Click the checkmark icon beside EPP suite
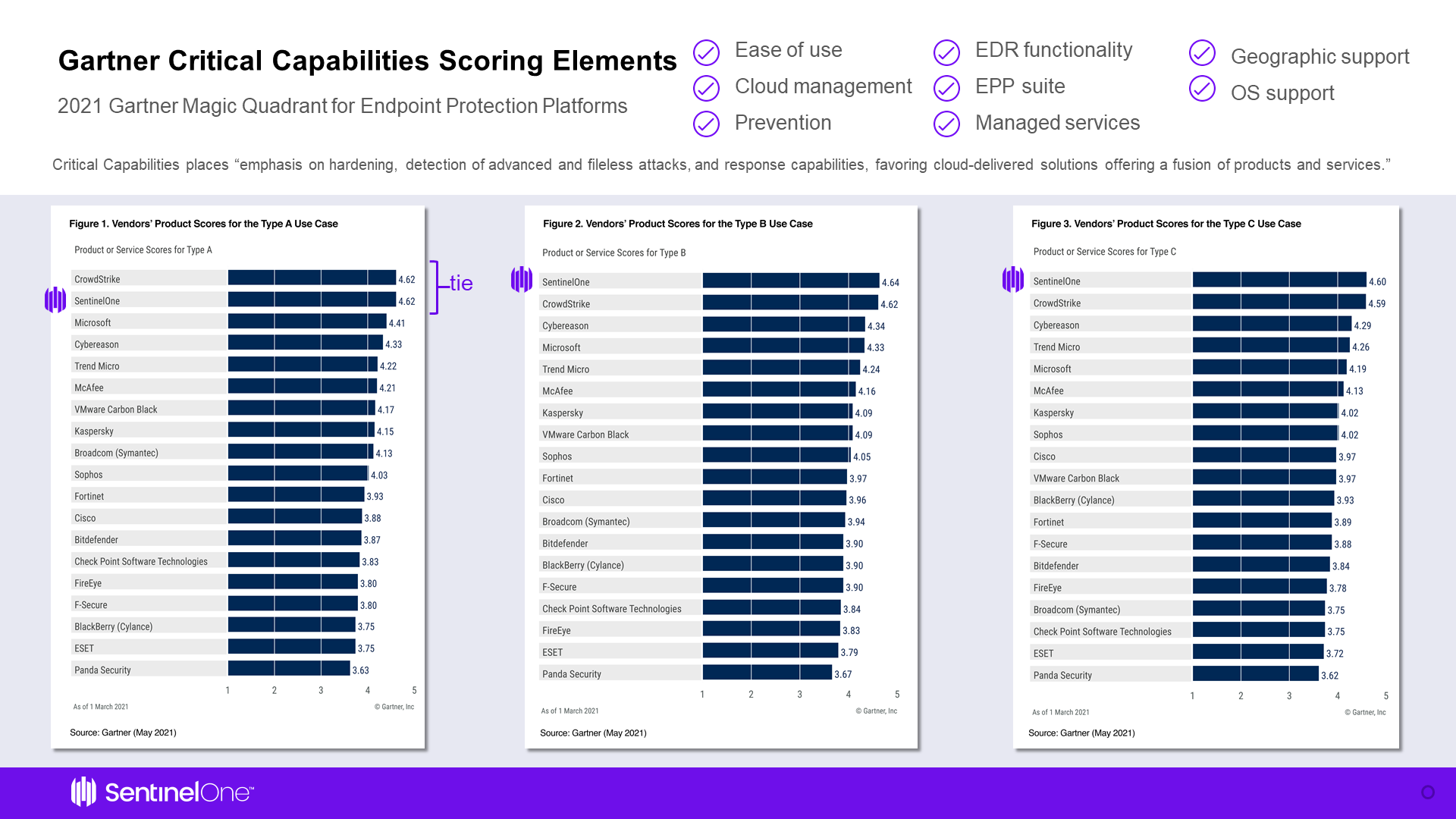 point(946,88)
